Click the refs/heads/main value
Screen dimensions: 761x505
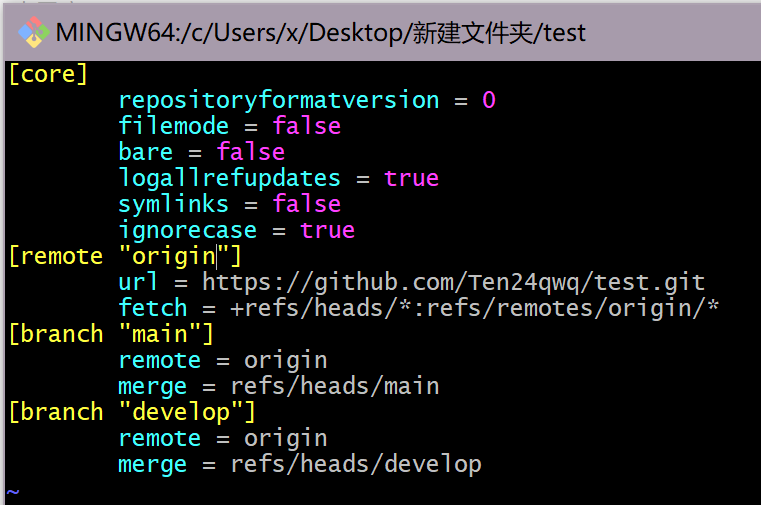click(335, 387)
